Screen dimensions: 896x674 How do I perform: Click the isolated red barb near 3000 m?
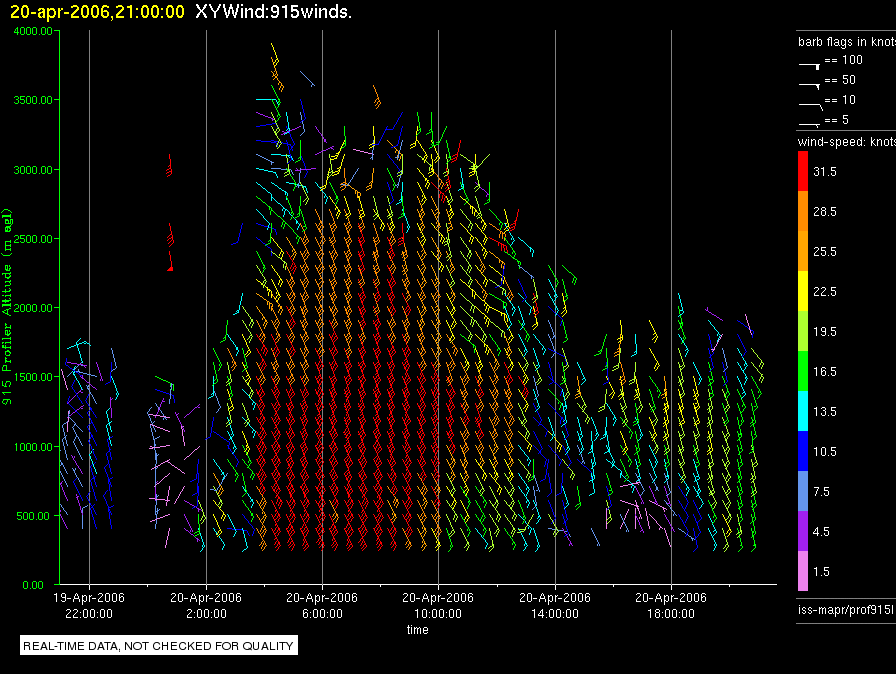[x=169, y=167]
